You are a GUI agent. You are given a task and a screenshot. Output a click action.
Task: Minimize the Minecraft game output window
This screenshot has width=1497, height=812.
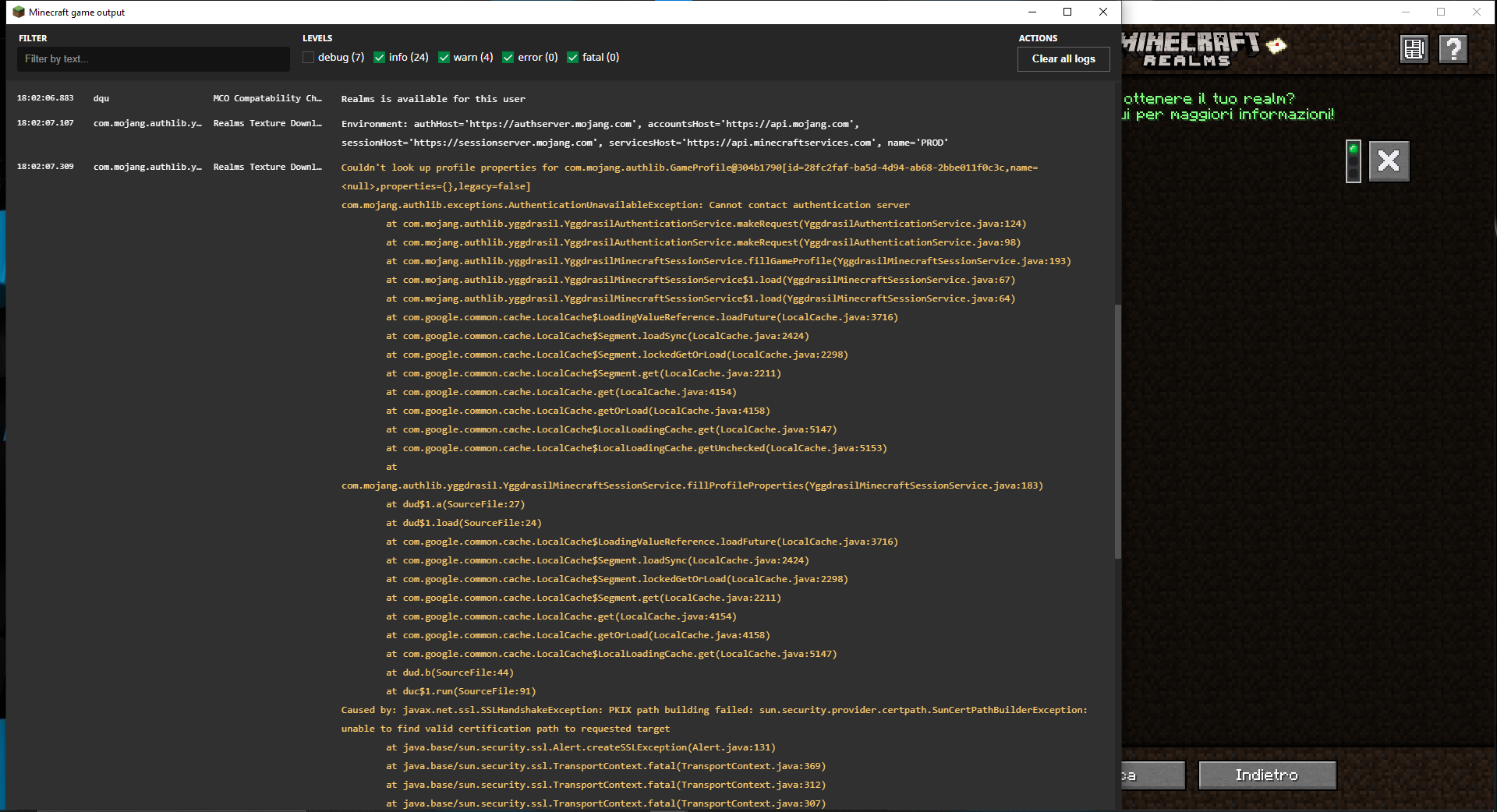point(1032,12)
